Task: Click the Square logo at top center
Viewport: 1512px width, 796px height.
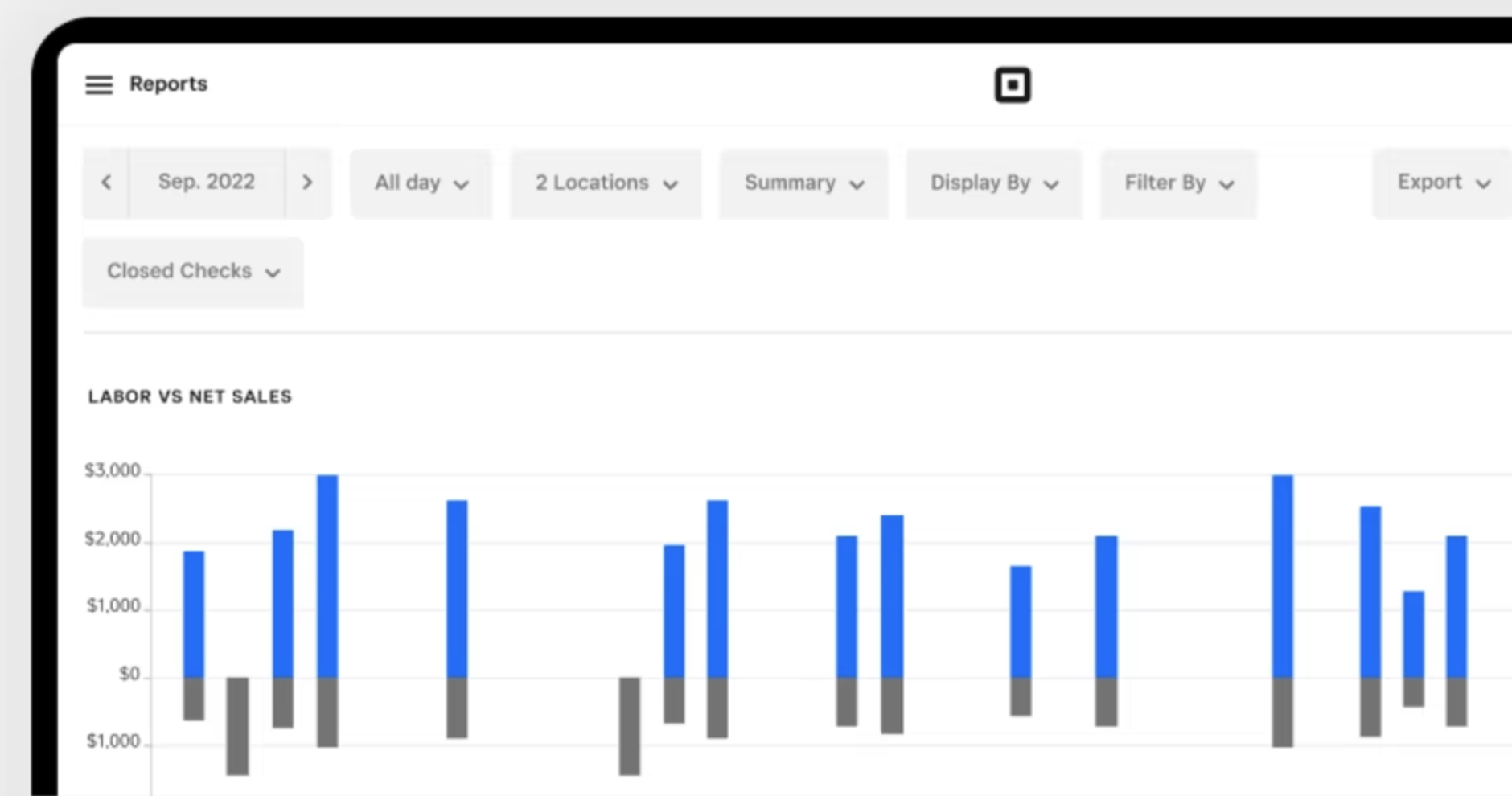Action: [1013, 84]
